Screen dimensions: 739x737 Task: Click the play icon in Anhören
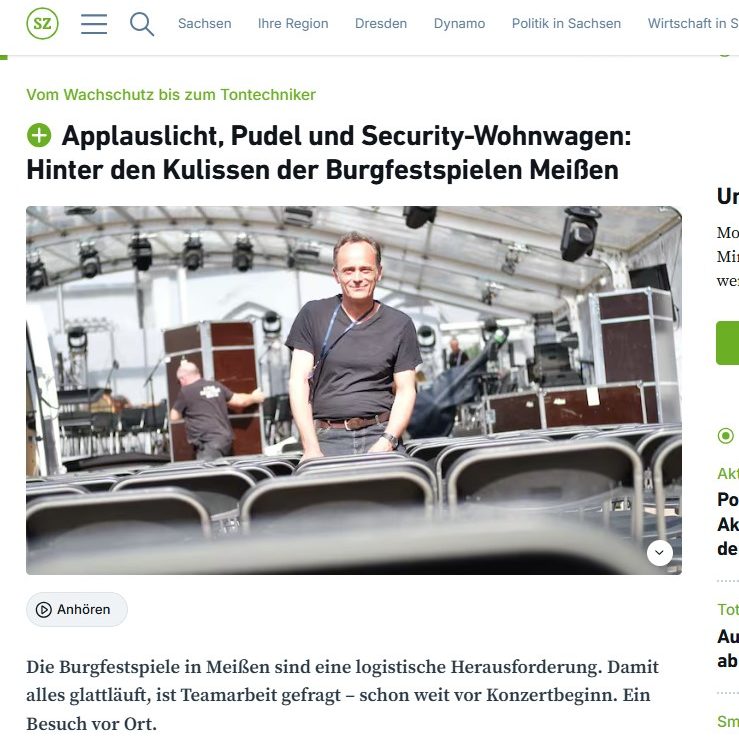(44, 609)
